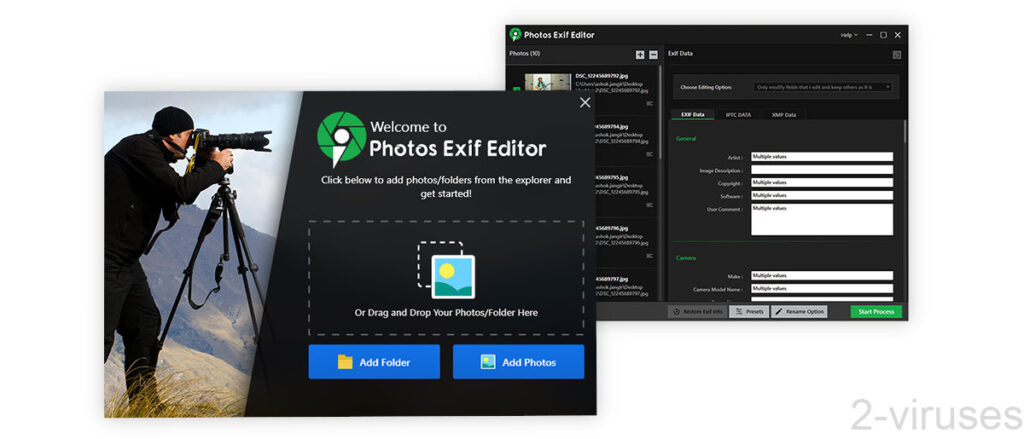The image size is (1024, 439).
Task: Click the Image Description input field
Action: click(x=822, y=170)
